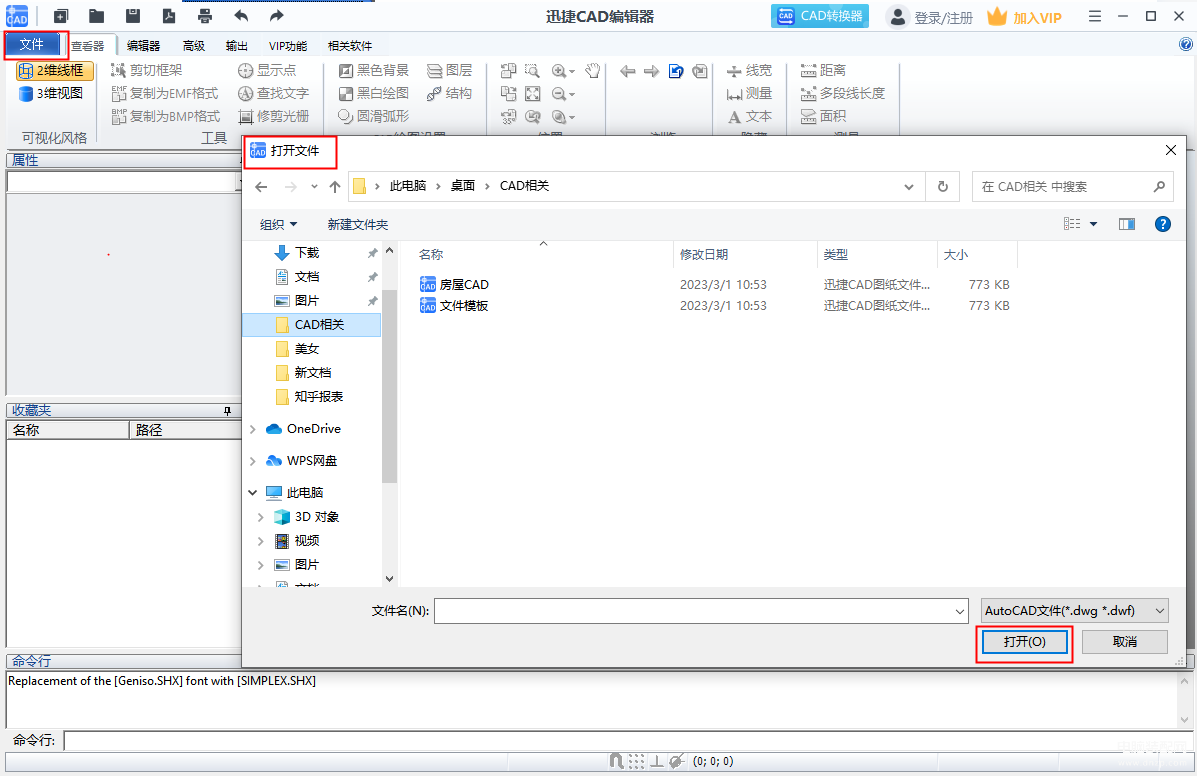
Task: Click the help question mark in dialog
Action: [1163, 224]
